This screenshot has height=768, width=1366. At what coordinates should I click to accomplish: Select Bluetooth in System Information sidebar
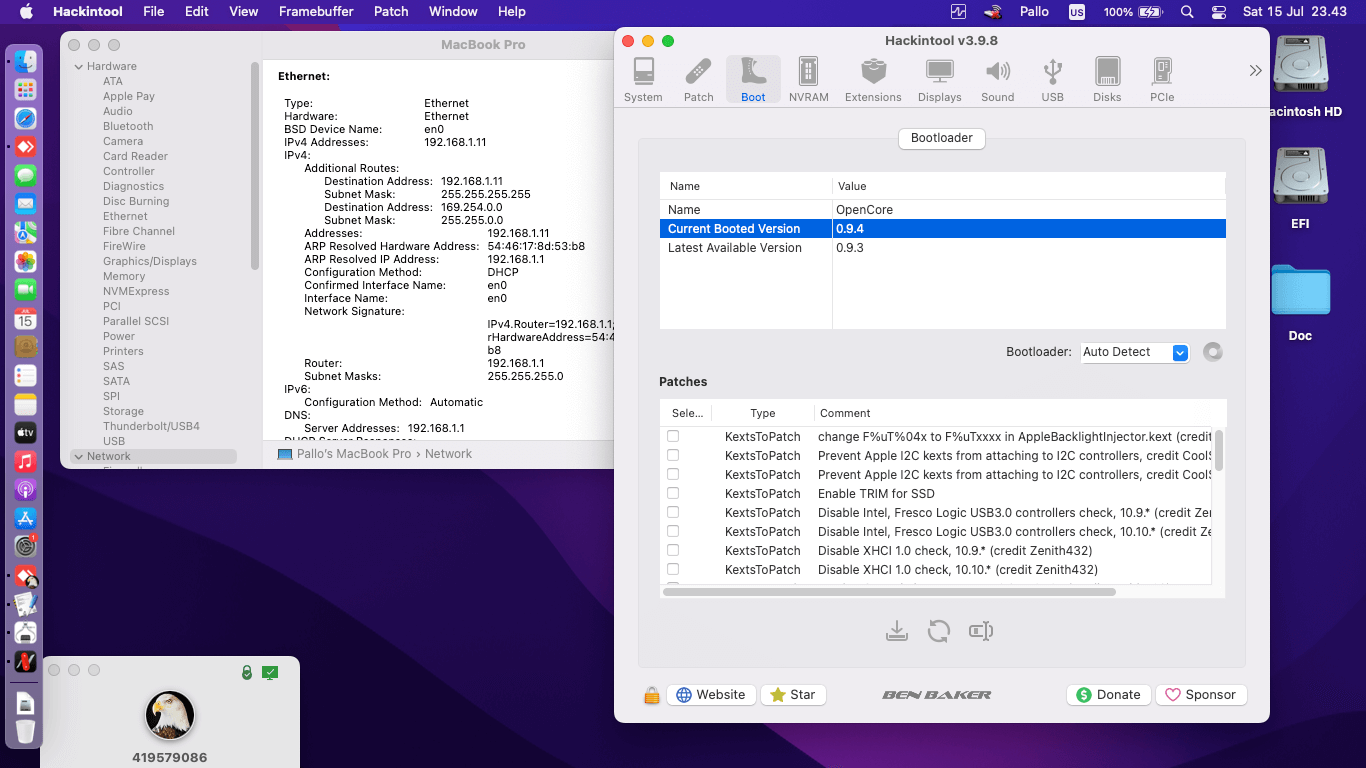(x=128, y=126)
